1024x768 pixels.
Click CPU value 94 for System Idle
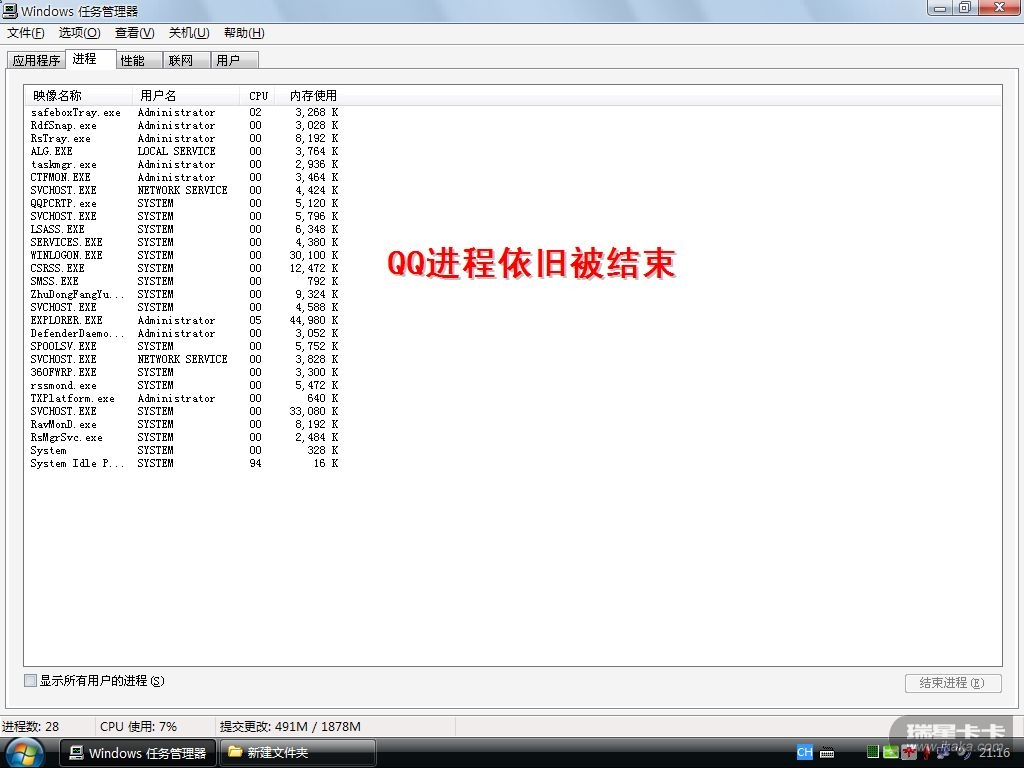[255, 464]
